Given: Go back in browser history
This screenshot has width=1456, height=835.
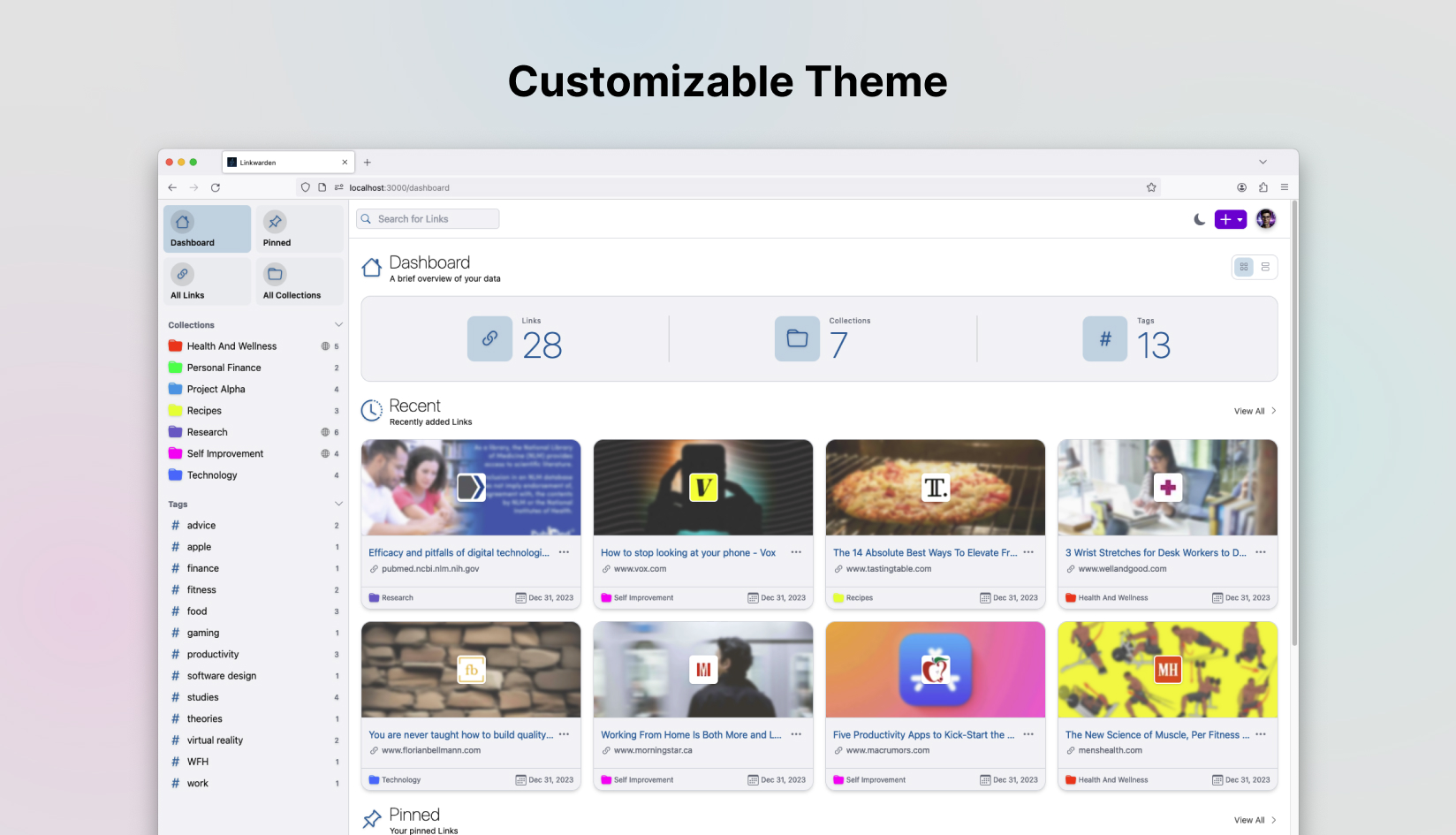Looking at the screenshot, I should (172, 187).
